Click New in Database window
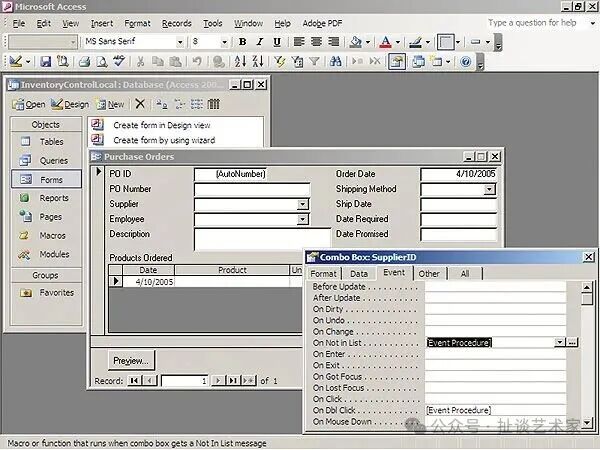Image resolution: width=600 pixels, height=450 pixels. pyautogui.click(x=110, y=104)
